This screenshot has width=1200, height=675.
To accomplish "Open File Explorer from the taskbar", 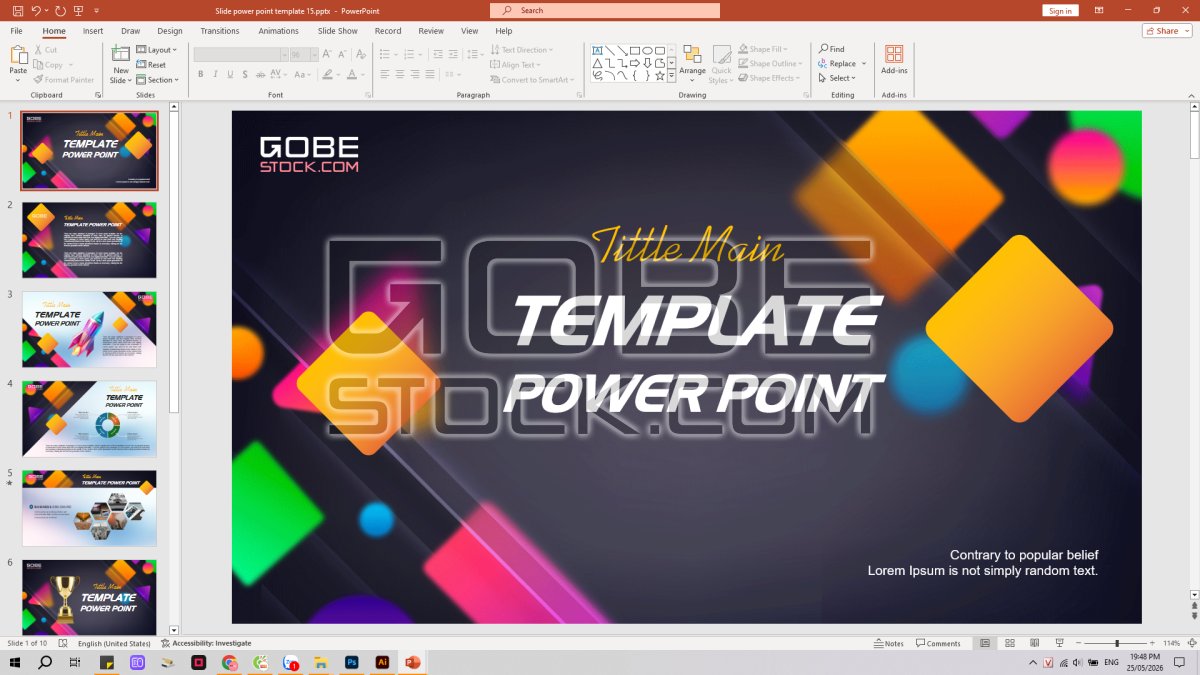I will 321,662.
